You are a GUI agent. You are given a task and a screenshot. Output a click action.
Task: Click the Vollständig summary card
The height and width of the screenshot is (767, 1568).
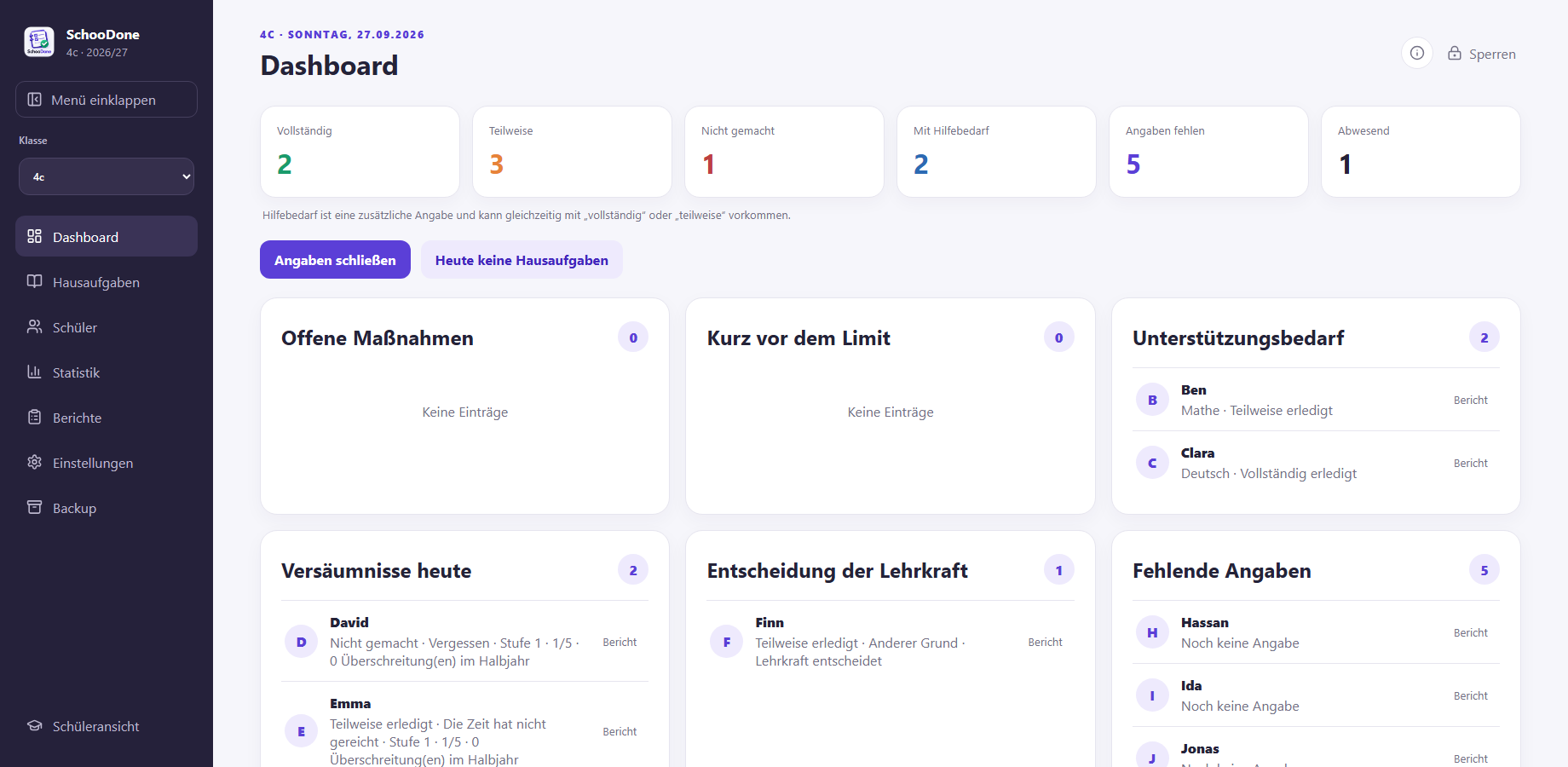[x=360, y=152]
